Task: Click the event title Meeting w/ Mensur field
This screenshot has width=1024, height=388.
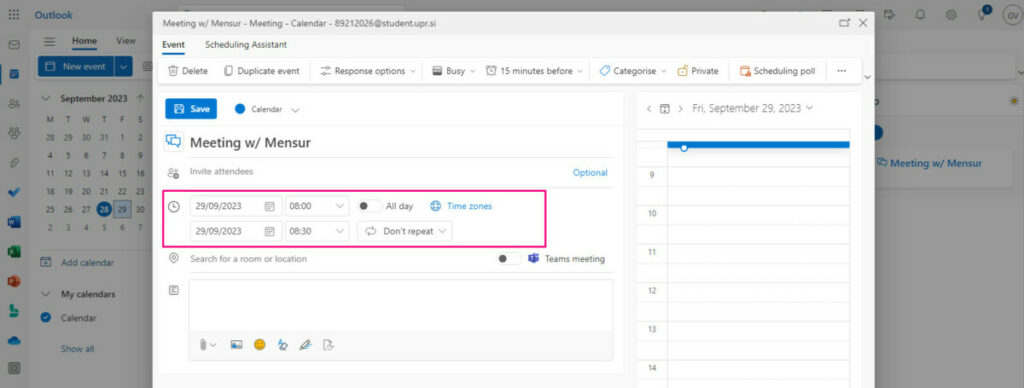Action: tap(401, 143)
